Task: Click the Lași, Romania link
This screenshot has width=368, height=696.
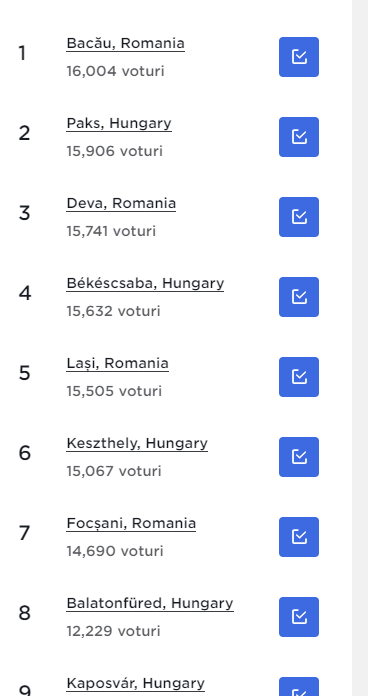Action: click(x=118, y=363)
